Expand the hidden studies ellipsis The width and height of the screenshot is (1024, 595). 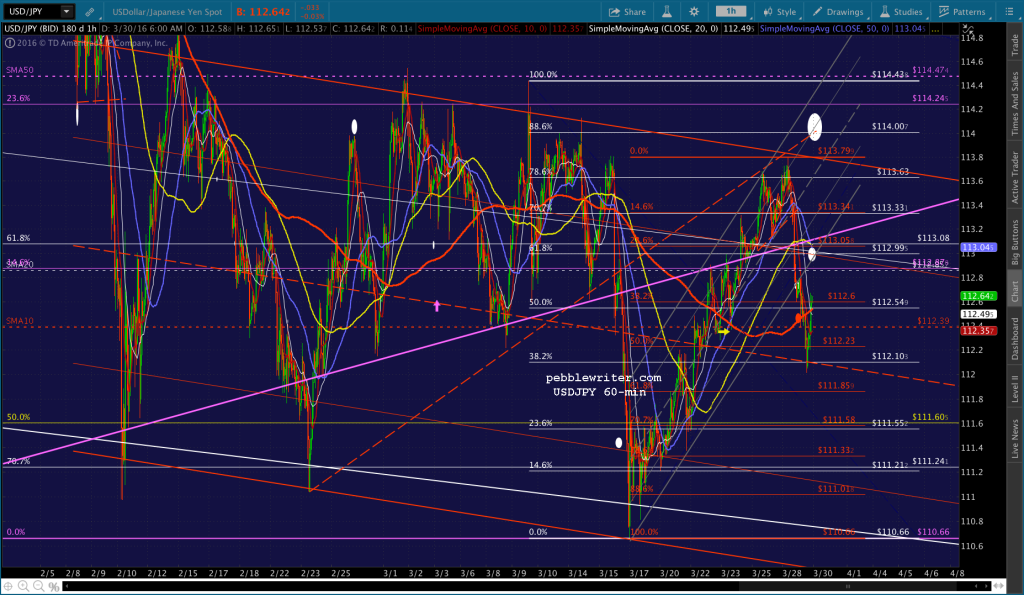(936, 29)
